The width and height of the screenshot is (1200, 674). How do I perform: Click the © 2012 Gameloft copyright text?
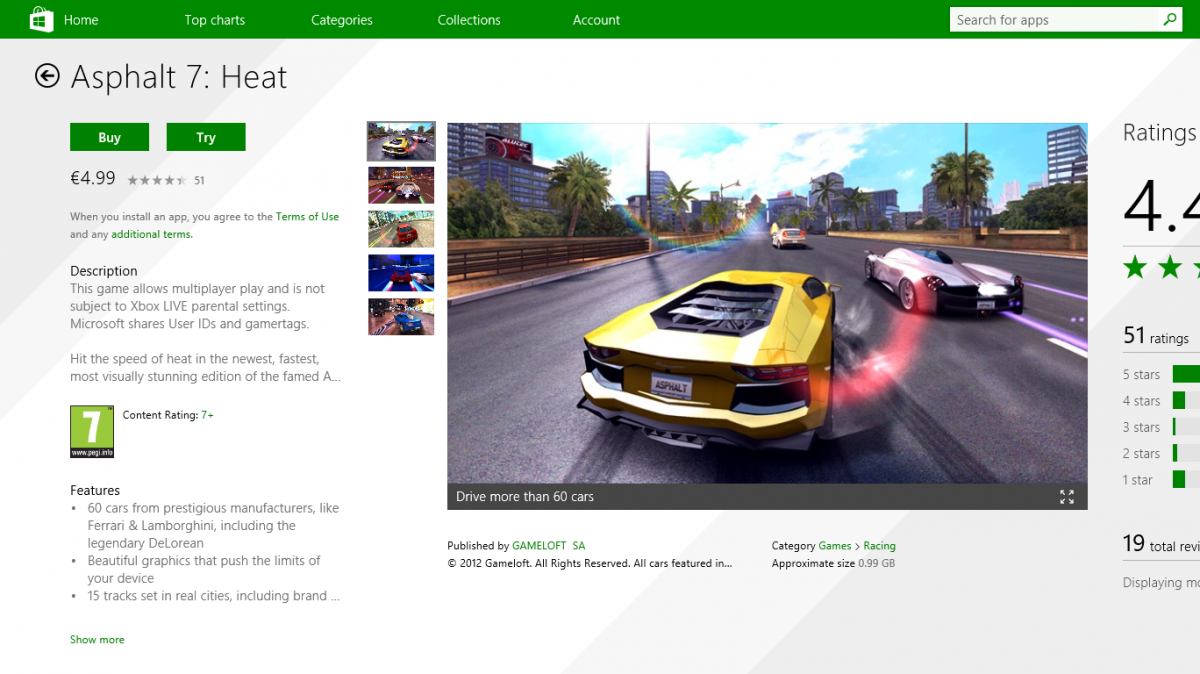coord(590,564)
